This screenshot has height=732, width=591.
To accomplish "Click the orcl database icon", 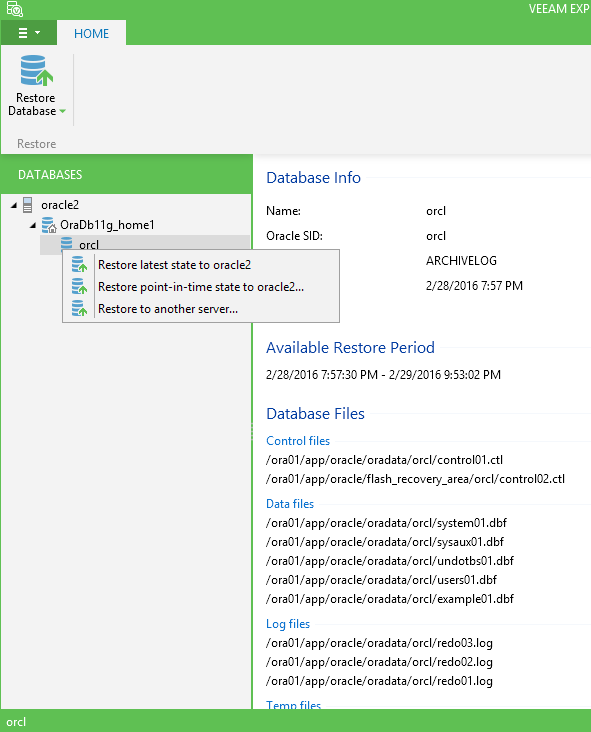I will pyautogui.click(x=66, y=243).
